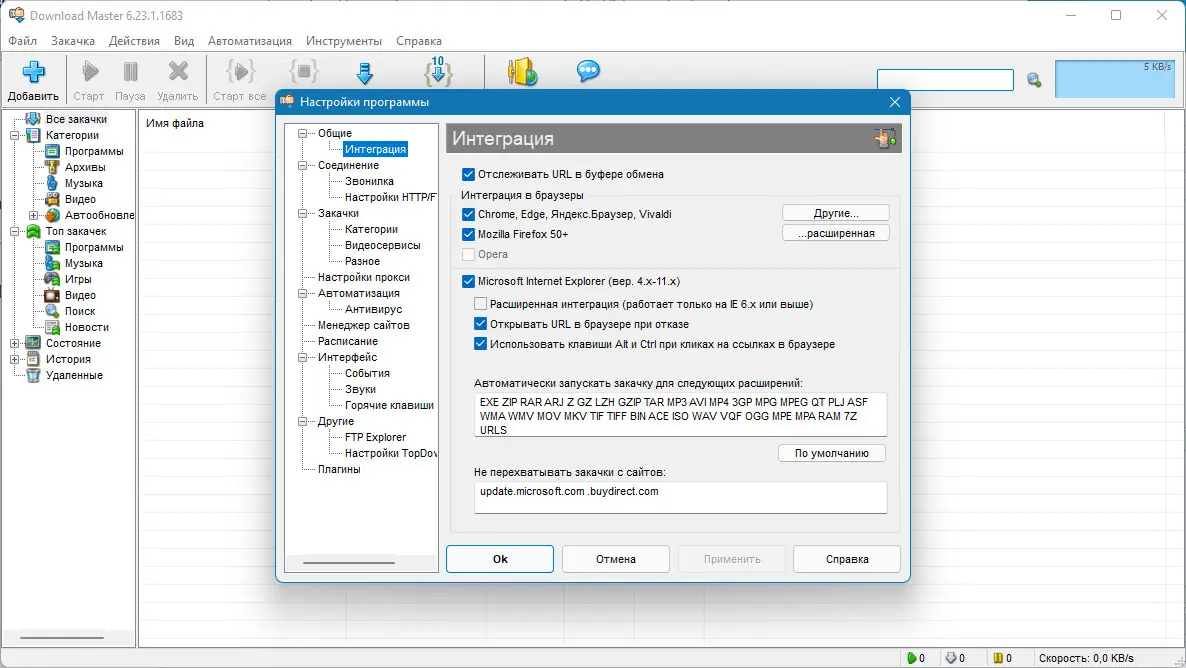The height and width of the screenshot is (668, 1186).
Task: Click the Игры gamepad icon
Action: 52,279
